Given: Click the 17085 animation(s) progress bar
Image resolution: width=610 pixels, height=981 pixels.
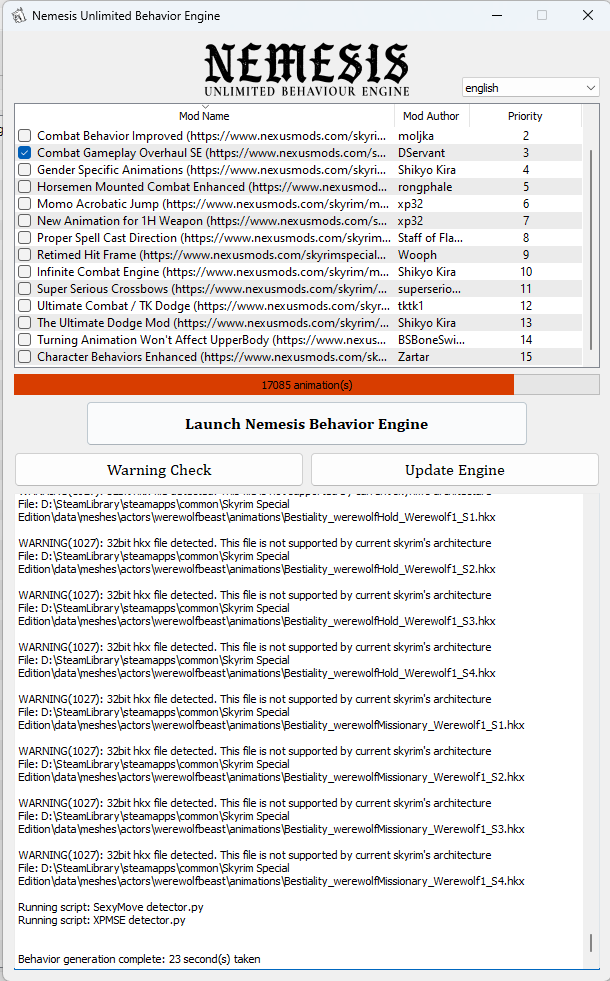Looking at the screenshot, I should coord(307,385).
